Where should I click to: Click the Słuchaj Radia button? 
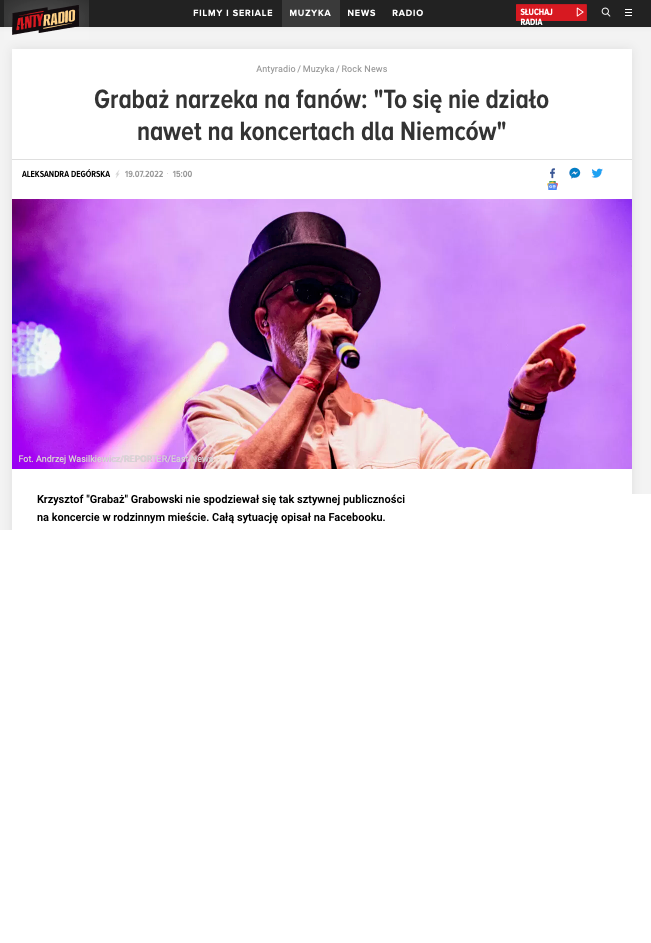click(x=551, y=13)
